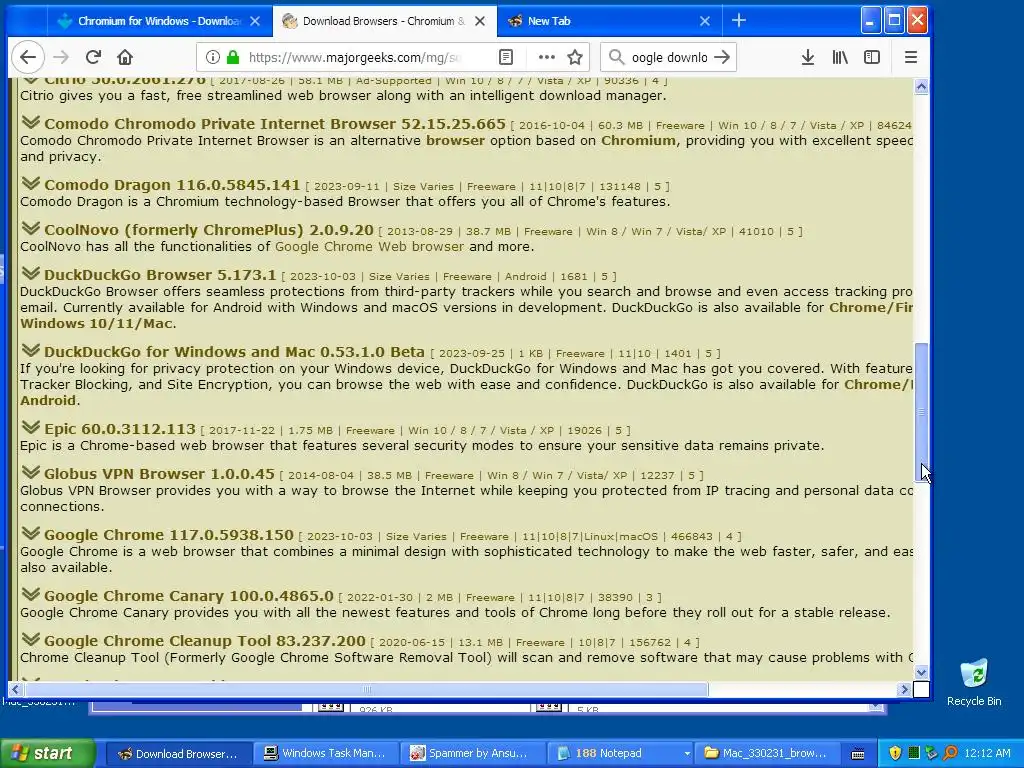Viewport: 1024px width, 768px height.
Task: Reload the current page
Action: [x=93, y=57]
